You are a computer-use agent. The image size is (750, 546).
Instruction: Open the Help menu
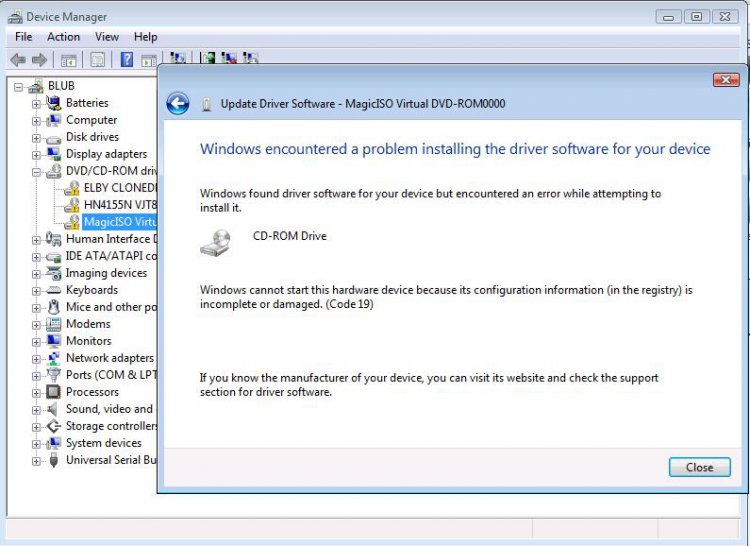[x=145, y=37]
